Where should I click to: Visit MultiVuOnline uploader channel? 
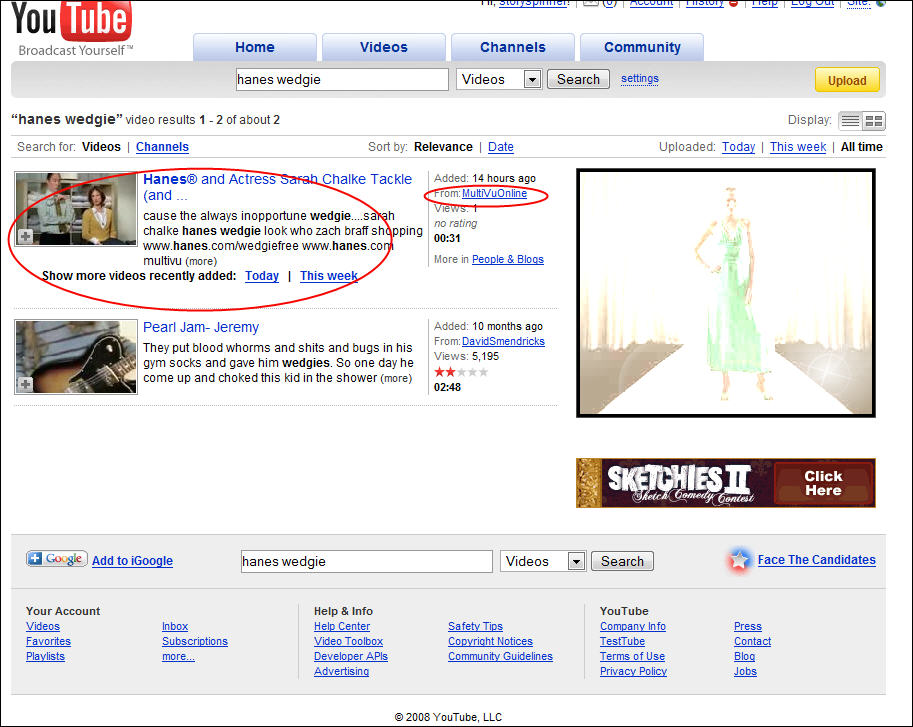point(494,193)
